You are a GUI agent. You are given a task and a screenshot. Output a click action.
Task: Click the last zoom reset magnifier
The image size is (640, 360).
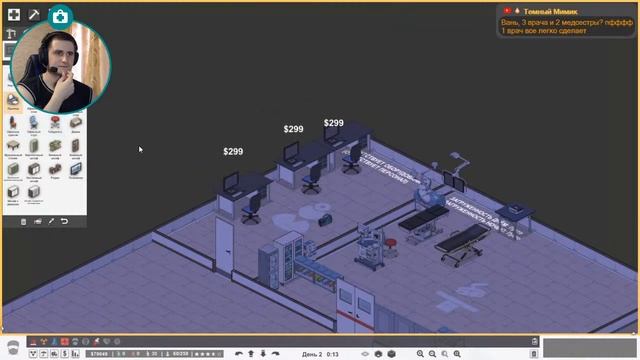[457, 354]
